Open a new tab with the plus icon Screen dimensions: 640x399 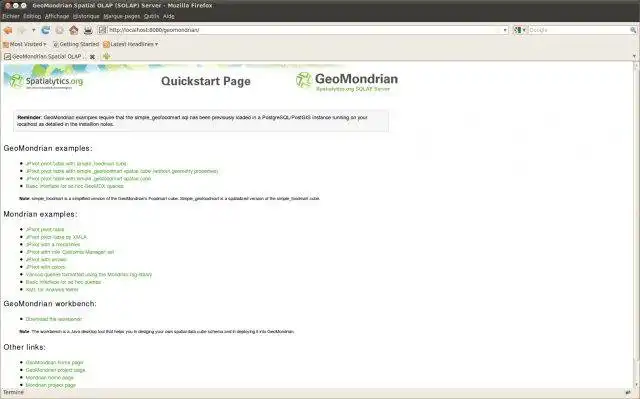[x=107, y=56]
